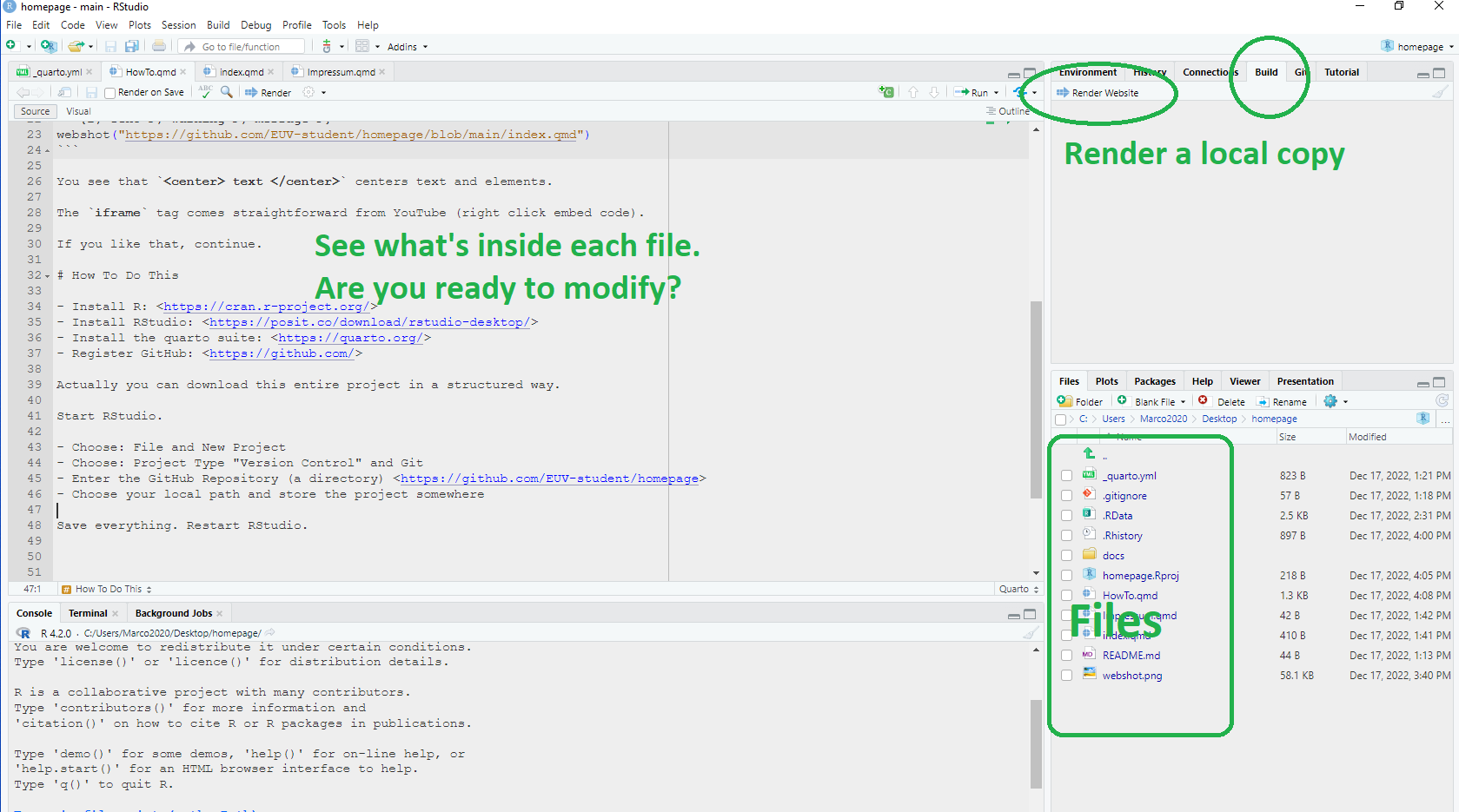1459x812 pixels.
Task: Click Delete in Files pane
Action: click(1221, 401)
